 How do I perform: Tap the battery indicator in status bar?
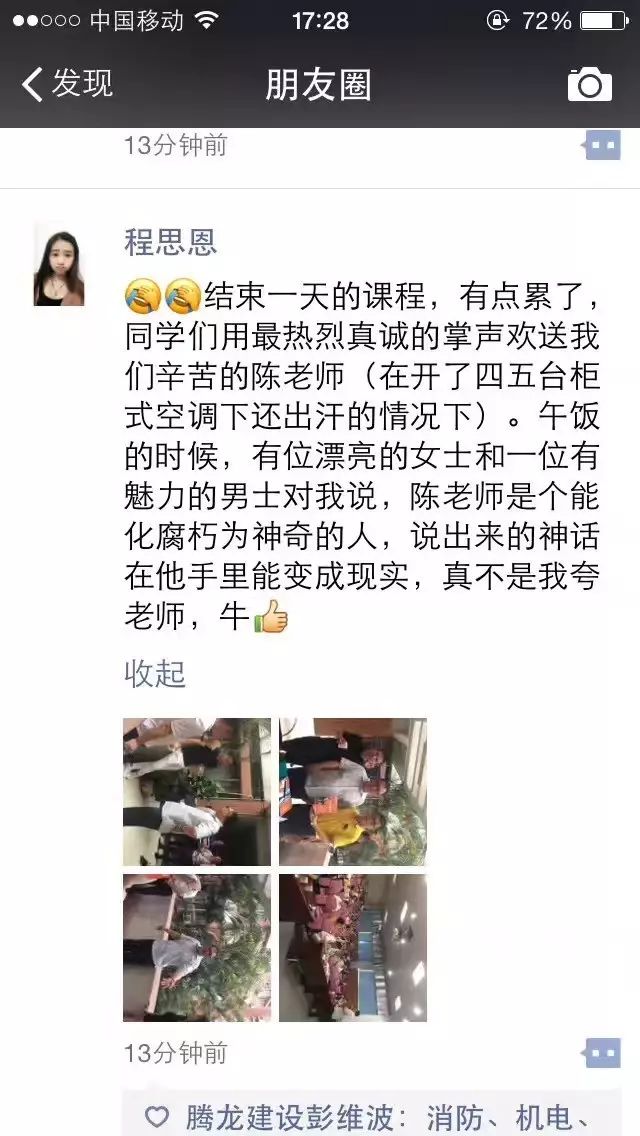pyautogui.click(x=604, y=21)
